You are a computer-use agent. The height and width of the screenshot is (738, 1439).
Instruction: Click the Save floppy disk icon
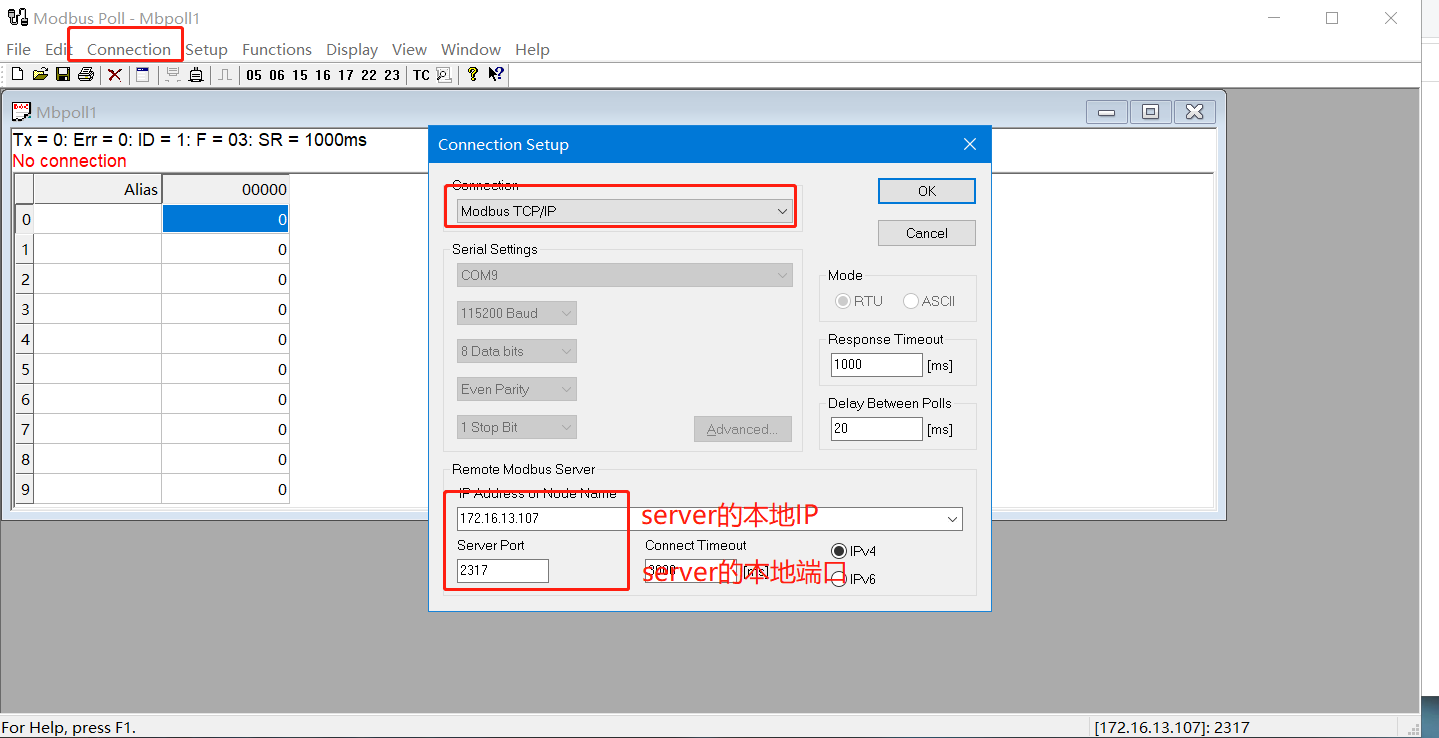tap(63, 74)
